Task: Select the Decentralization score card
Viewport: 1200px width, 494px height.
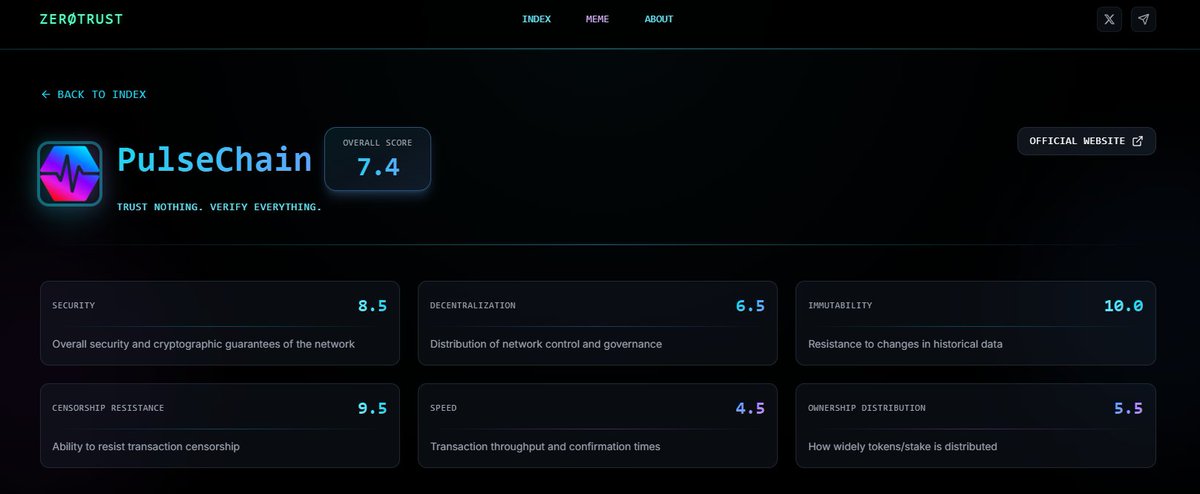Action: click(x=597, y=323)
